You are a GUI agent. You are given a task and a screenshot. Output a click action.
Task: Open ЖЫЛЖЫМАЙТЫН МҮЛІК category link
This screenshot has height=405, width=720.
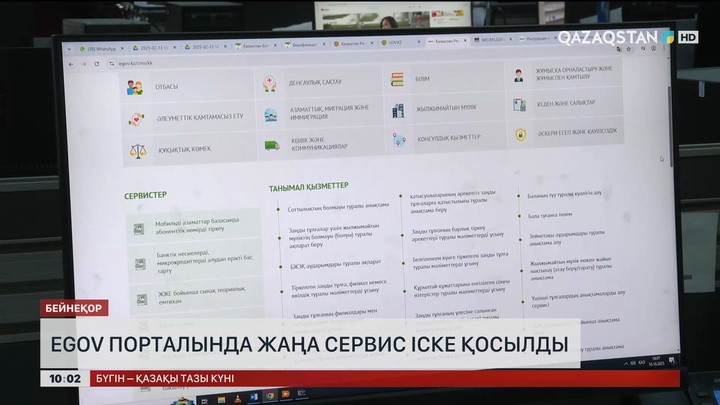click(x=446, y=108)
